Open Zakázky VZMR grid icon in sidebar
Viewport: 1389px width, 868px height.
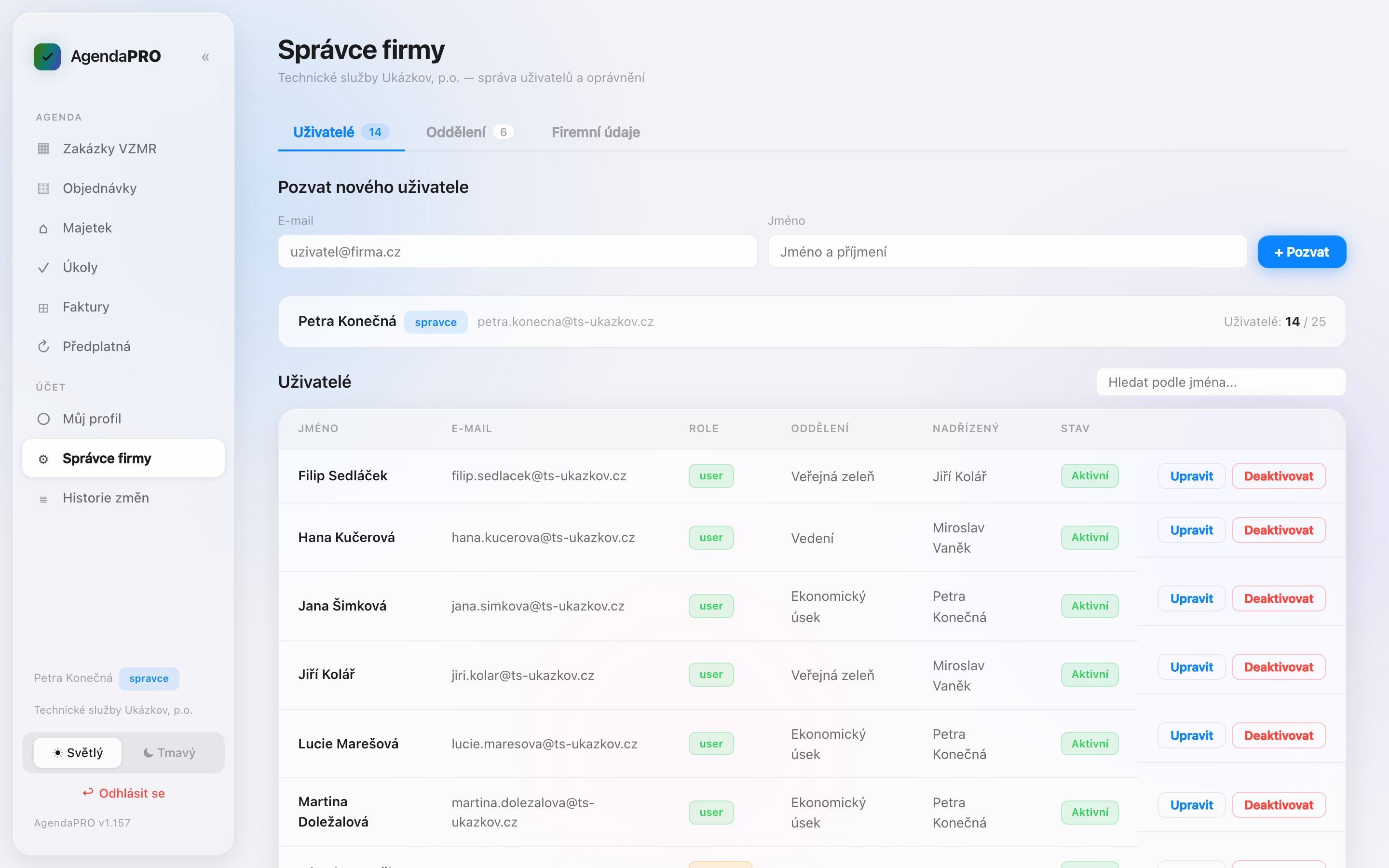[x=43, y=149]
